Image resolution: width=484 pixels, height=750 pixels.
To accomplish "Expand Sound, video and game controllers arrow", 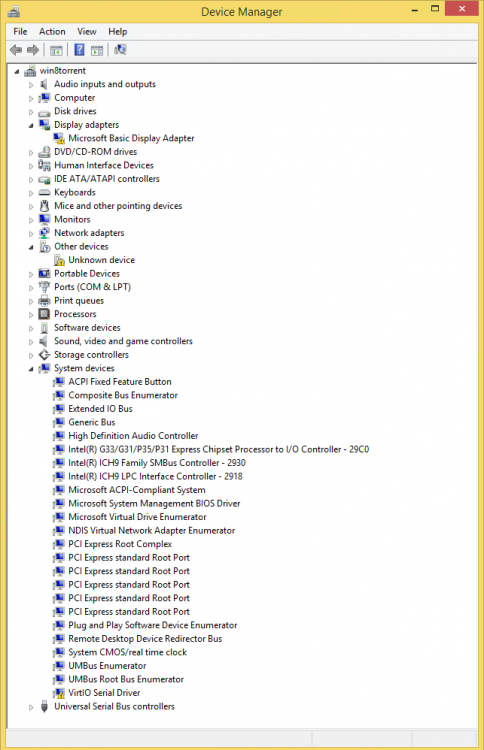I will click(x=31, y=342).
